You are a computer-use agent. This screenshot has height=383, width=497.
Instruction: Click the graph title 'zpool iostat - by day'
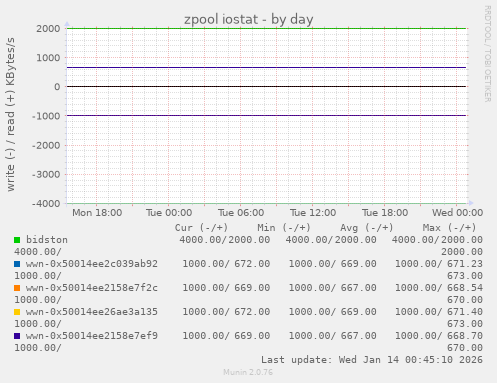coord(249,19)
